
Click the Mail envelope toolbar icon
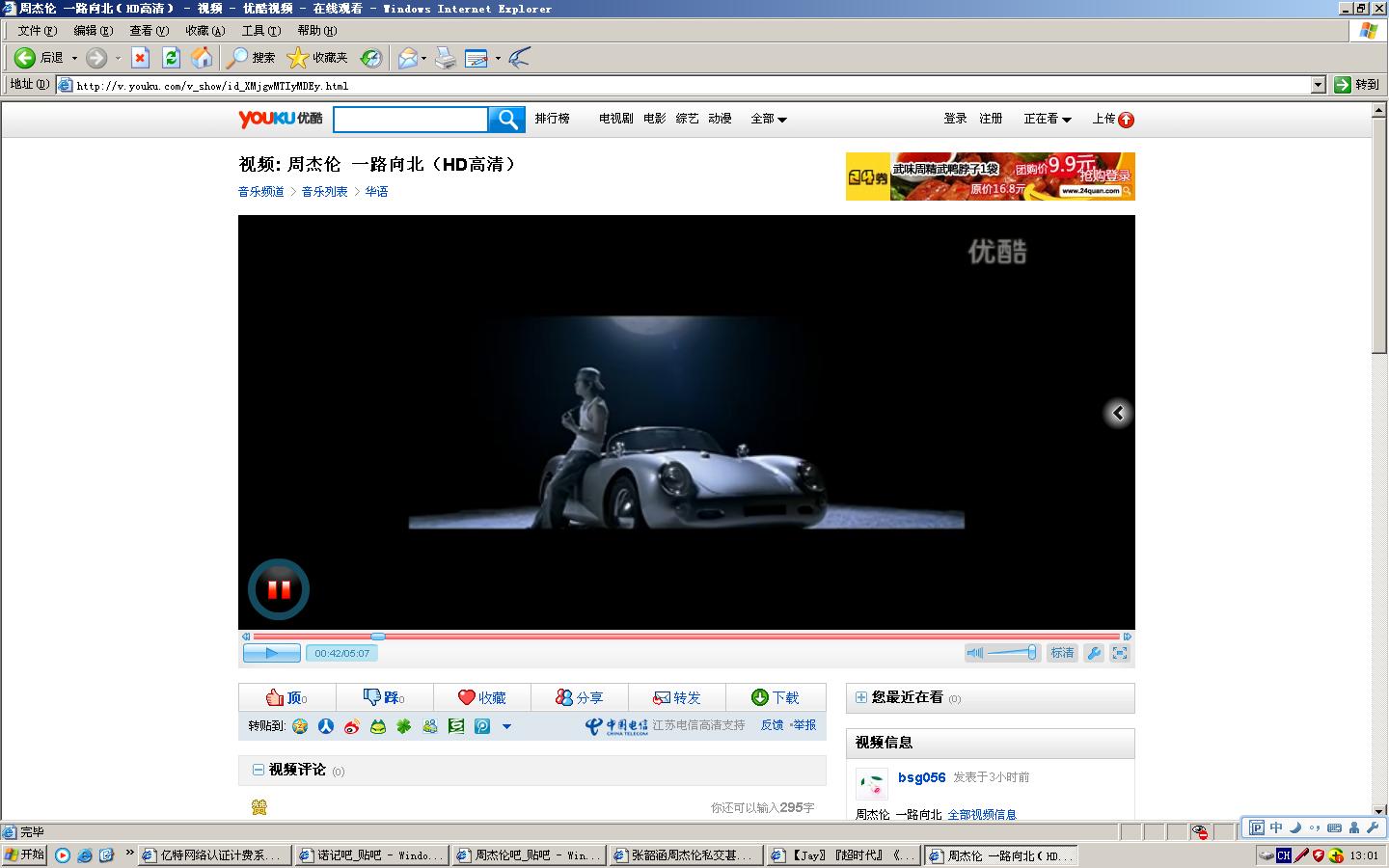408,58
